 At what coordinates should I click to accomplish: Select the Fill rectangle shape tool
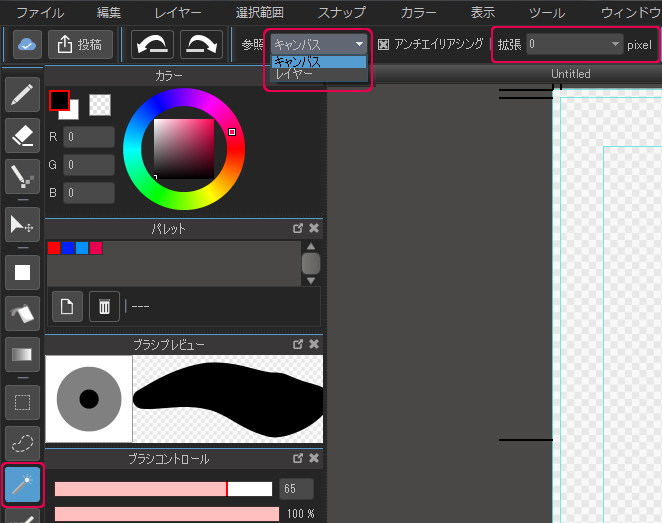click(22, 272)
